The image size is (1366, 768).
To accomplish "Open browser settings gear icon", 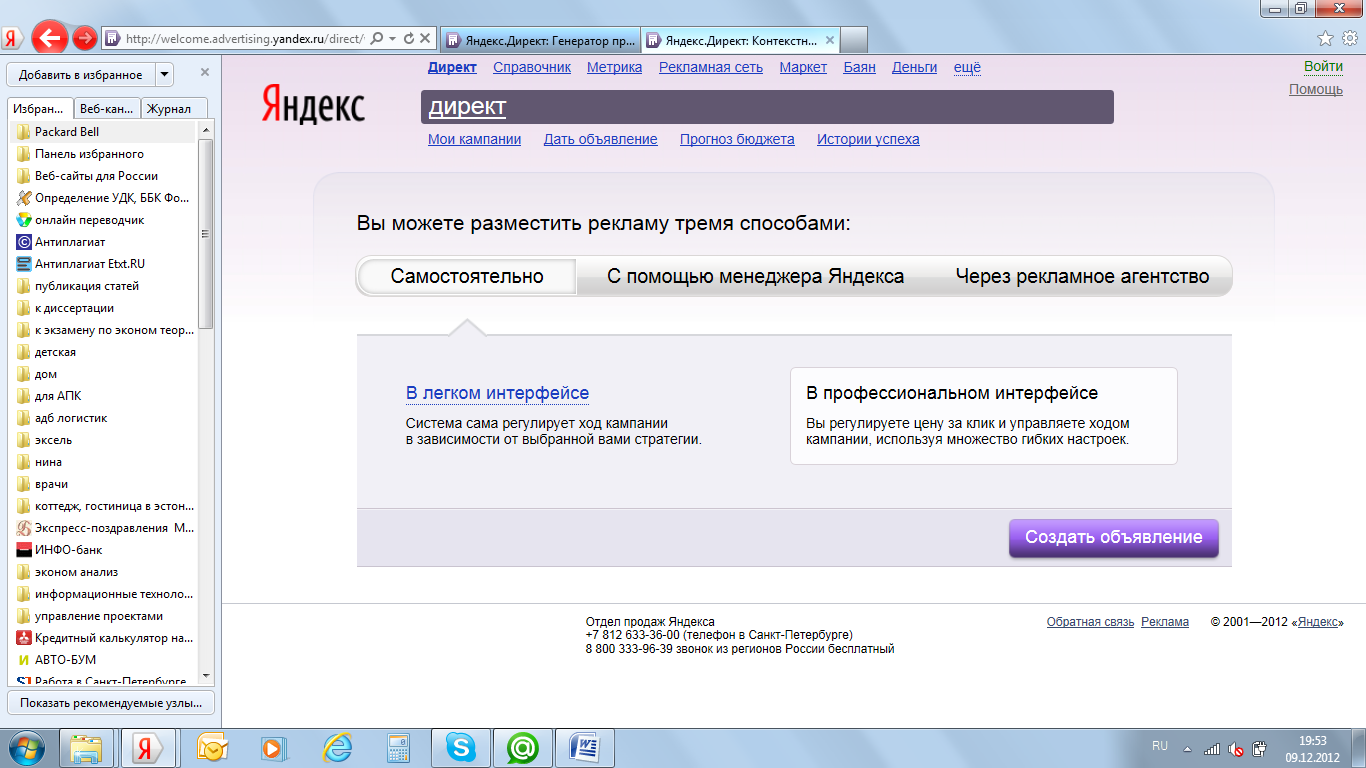I will (x=1350, y=38).
